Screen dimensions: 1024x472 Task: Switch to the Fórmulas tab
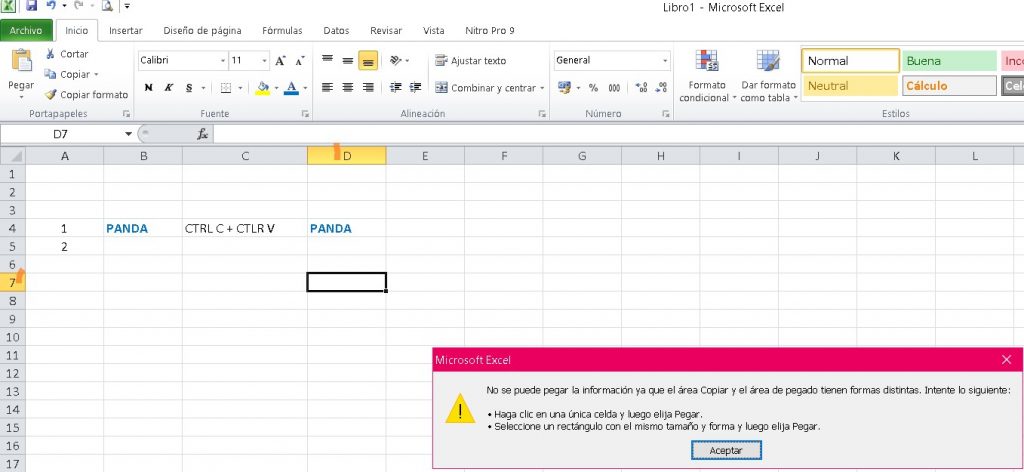click(282, 31)
